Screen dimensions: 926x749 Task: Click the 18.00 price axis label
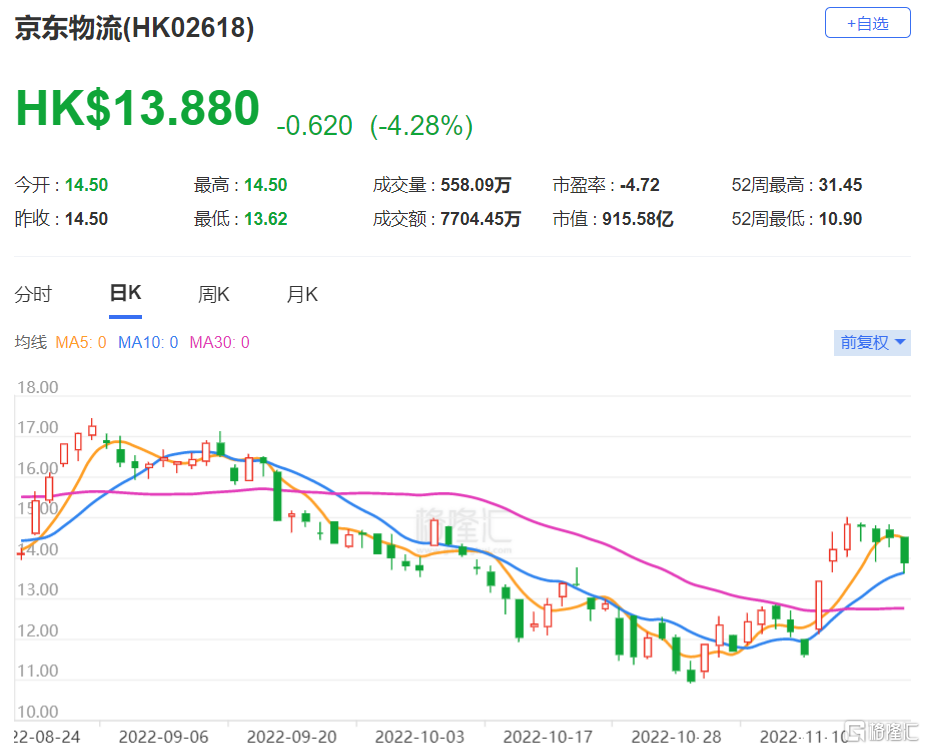click(x=38, y=387)
